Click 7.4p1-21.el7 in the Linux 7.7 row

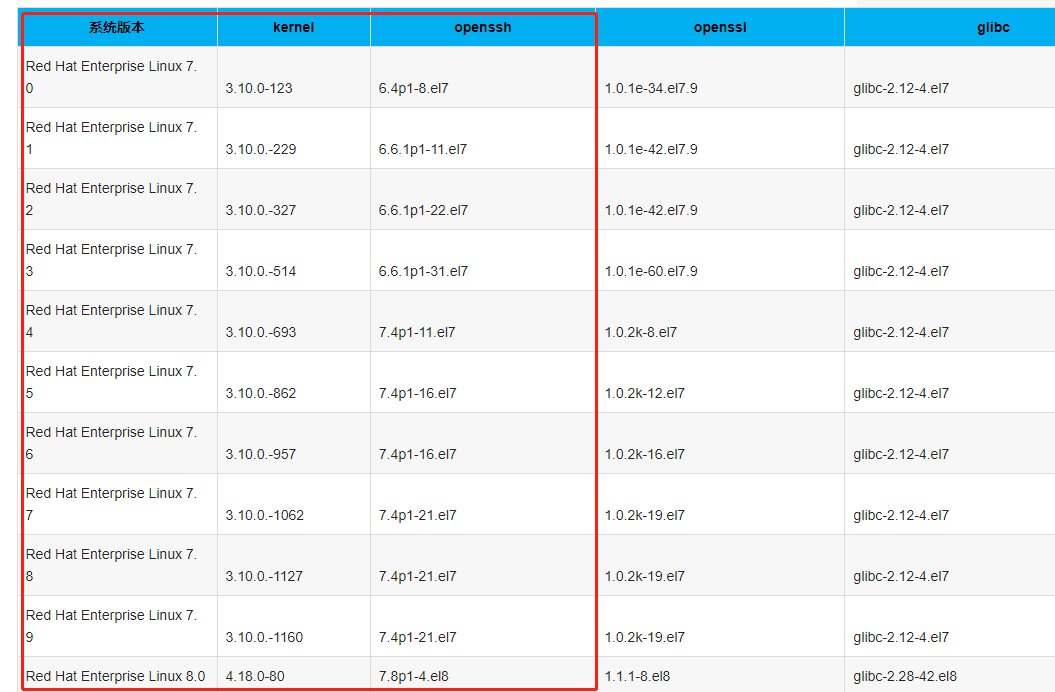(x=417, y=516)
